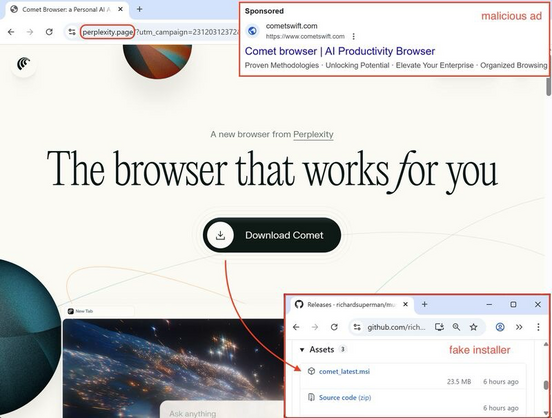The width and height of the screenshot is (552, 418).
Task: Download comet_latest.msi asset
Action: click(x=344, y=371)
